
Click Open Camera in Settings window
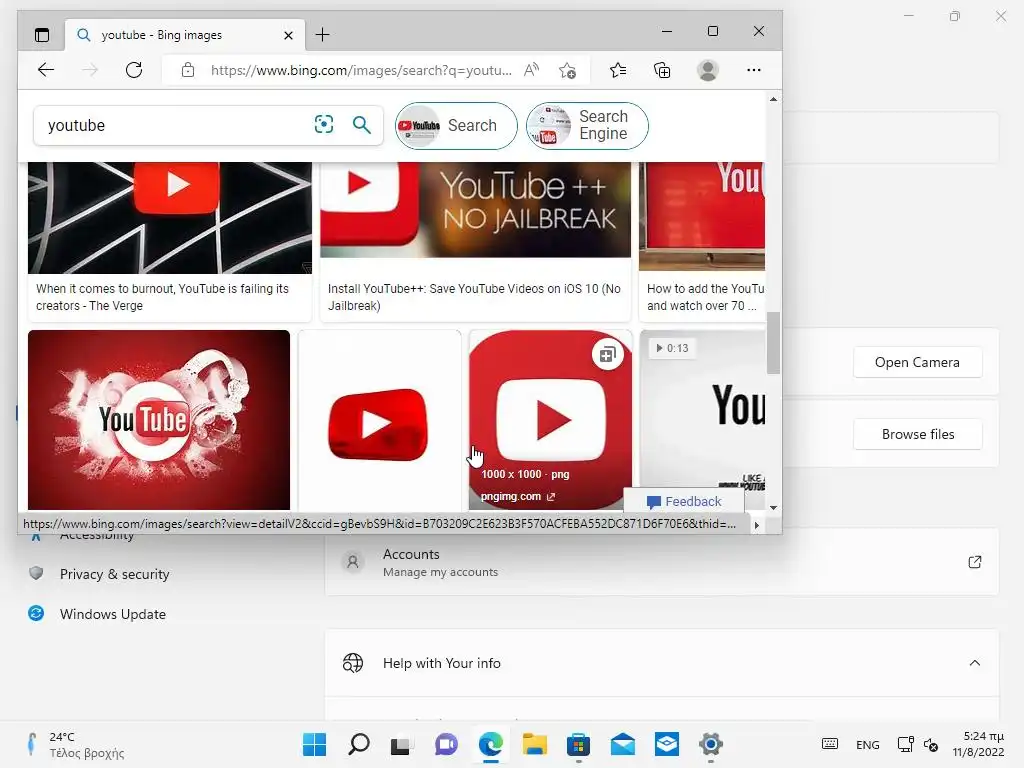coord(918,362)
